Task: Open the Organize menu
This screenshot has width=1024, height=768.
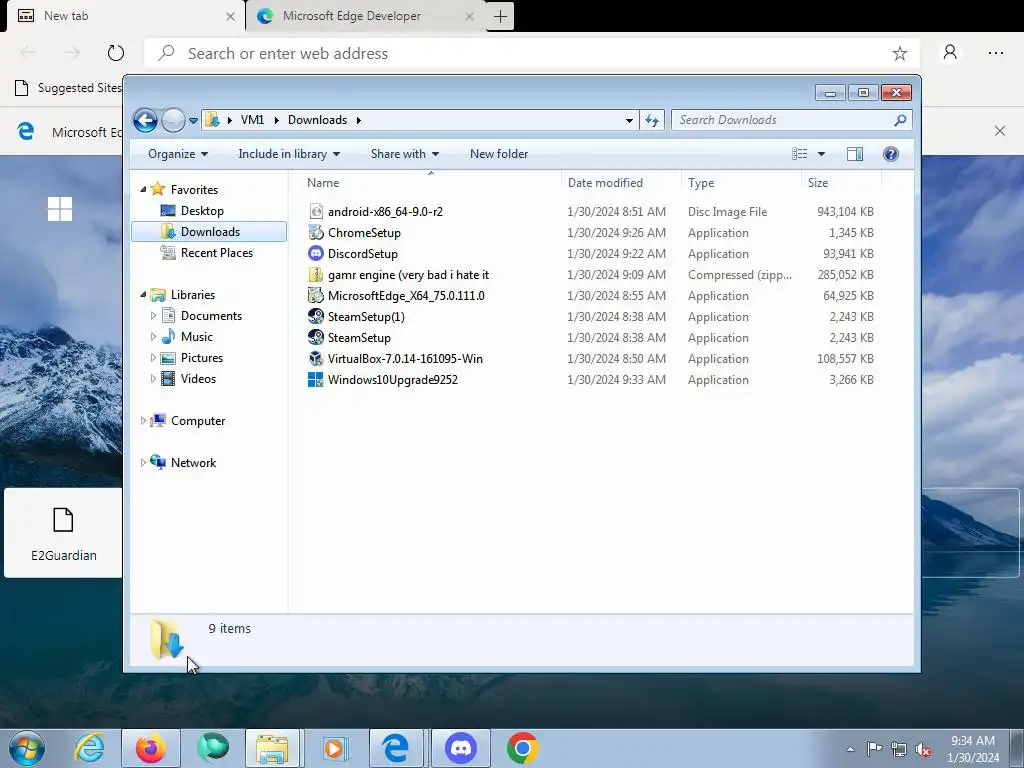Action: [178, 154]
